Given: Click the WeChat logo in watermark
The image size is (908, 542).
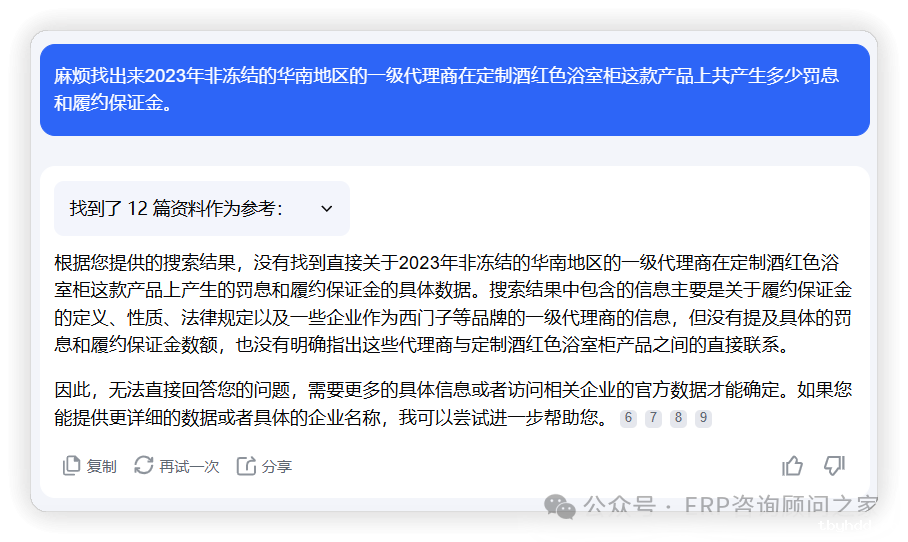Looking at the screenshot, I should pyautogui.click(x=559, y=506).
